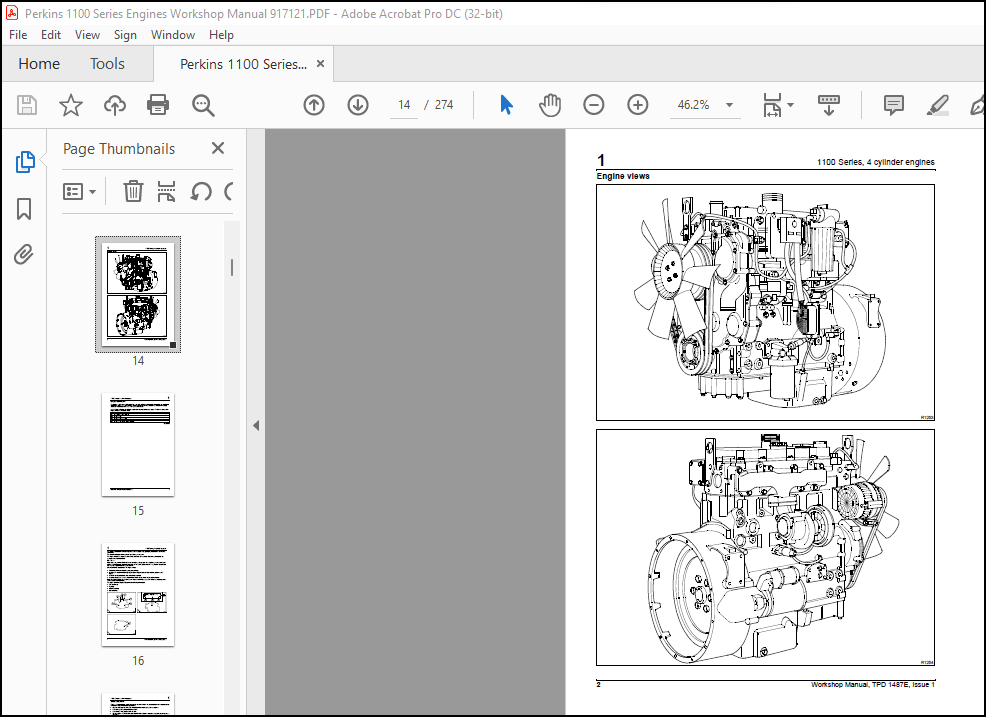Select the page 16 thumbnail

(138, 594)
